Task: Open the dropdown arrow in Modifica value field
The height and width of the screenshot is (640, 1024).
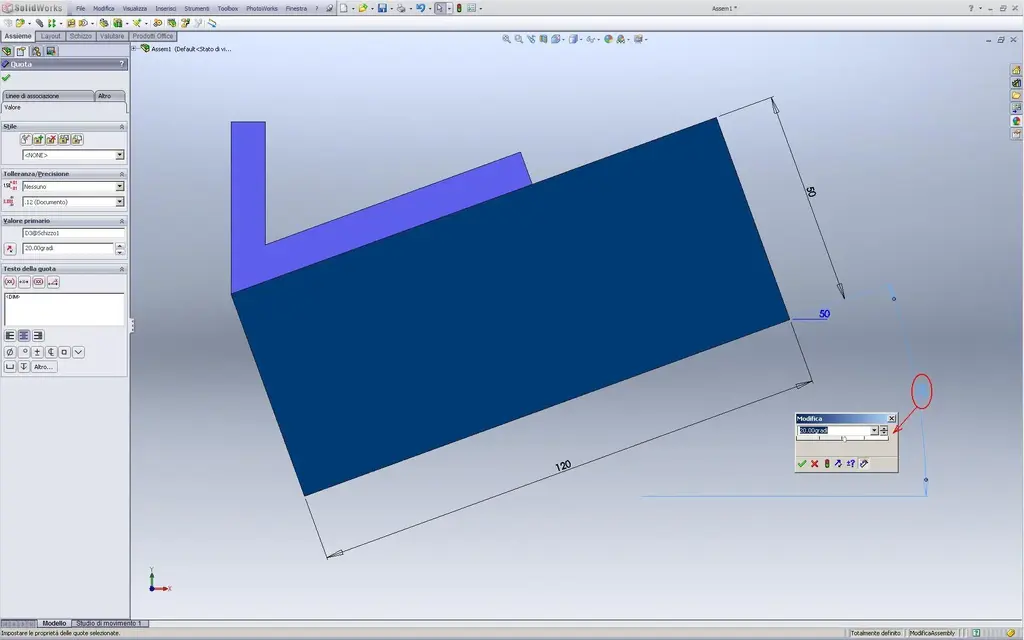Action: 874,430
